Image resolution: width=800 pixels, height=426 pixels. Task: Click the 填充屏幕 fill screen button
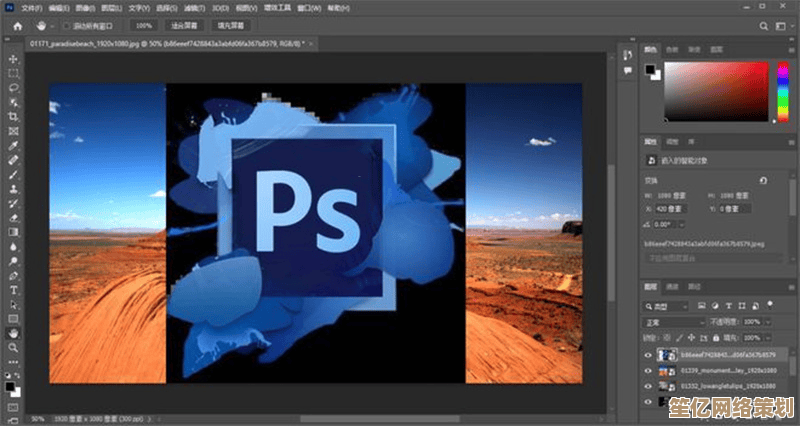click(231, 26)
